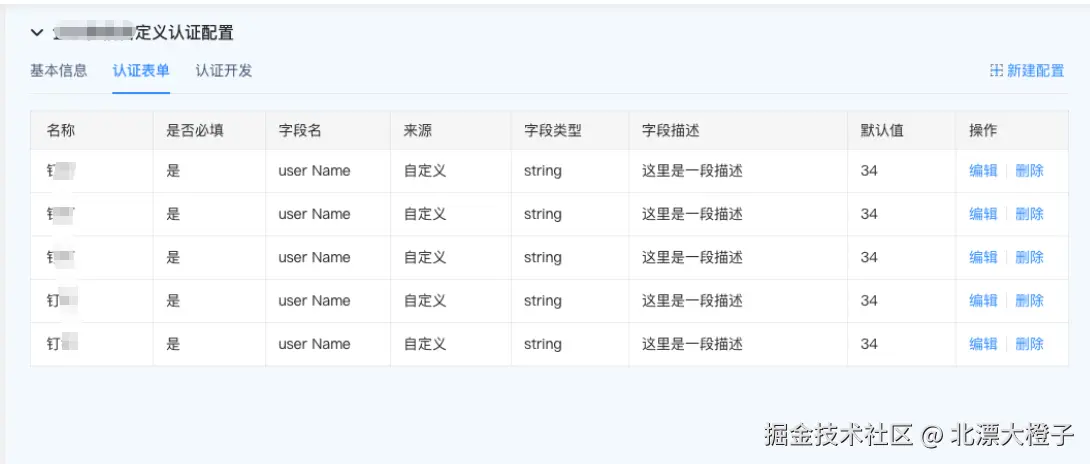
Task: Click 编辑 in the third row
Action: (983, 257)
